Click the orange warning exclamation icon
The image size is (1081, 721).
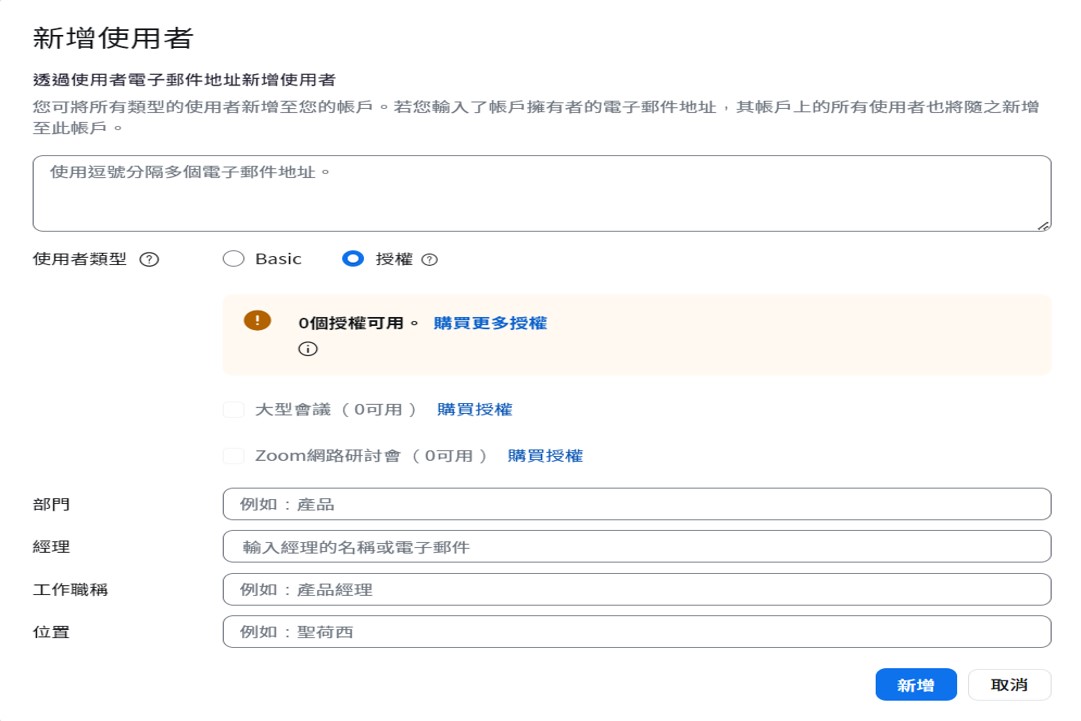click(x=257, y=320)
